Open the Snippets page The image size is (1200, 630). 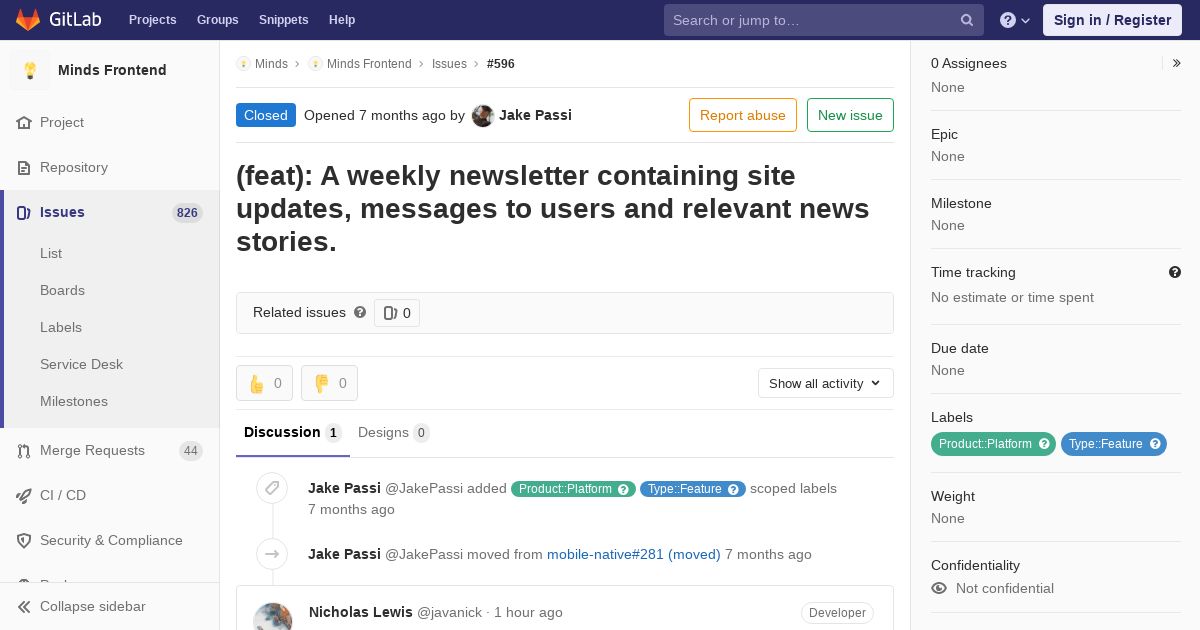pyautogui.click(x=283, y=20)
